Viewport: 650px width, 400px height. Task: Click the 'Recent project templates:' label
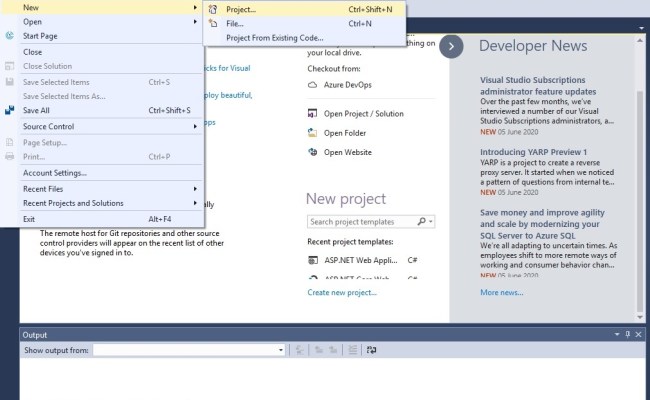[350, 242]
